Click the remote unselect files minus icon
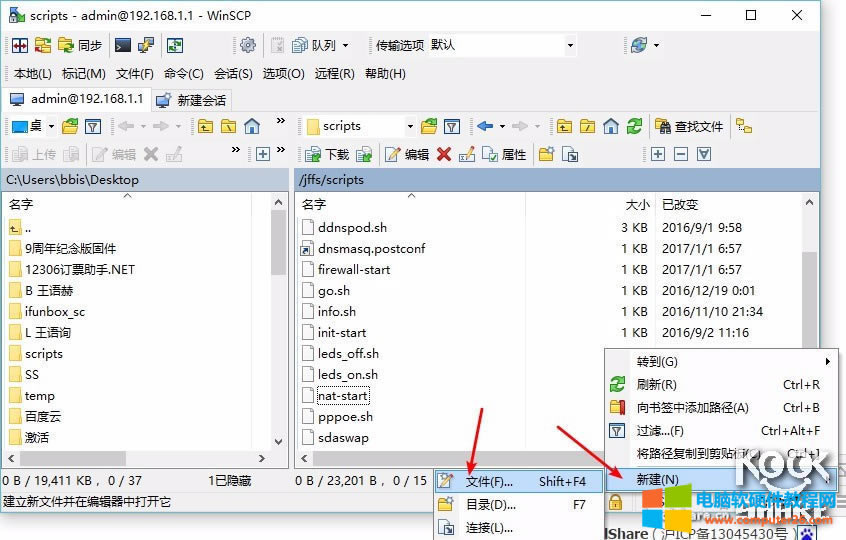The image size is (846, 540). tap(681, 155)
